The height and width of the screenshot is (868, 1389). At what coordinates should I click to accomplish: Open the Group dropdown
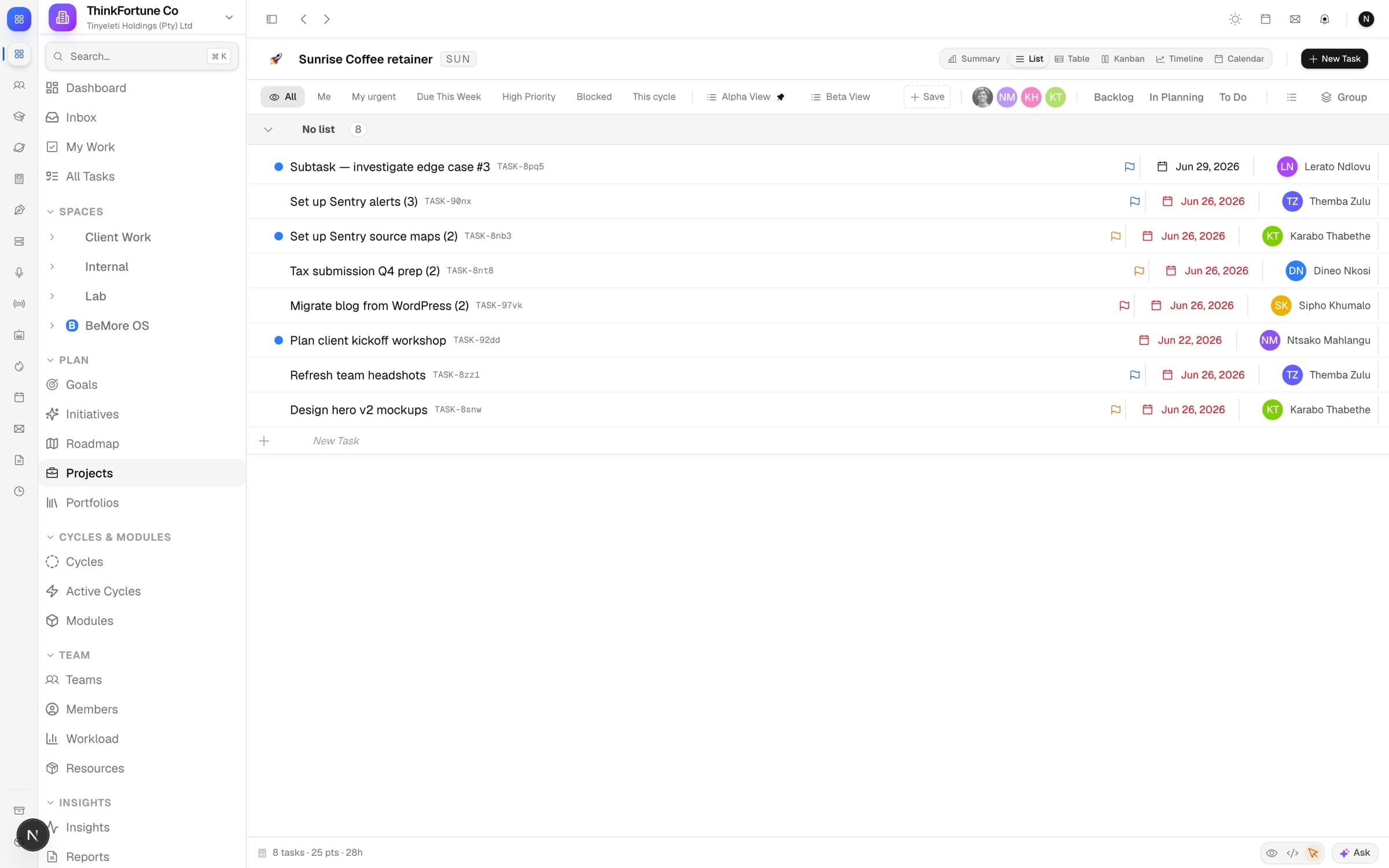[x=1344, y=97]
